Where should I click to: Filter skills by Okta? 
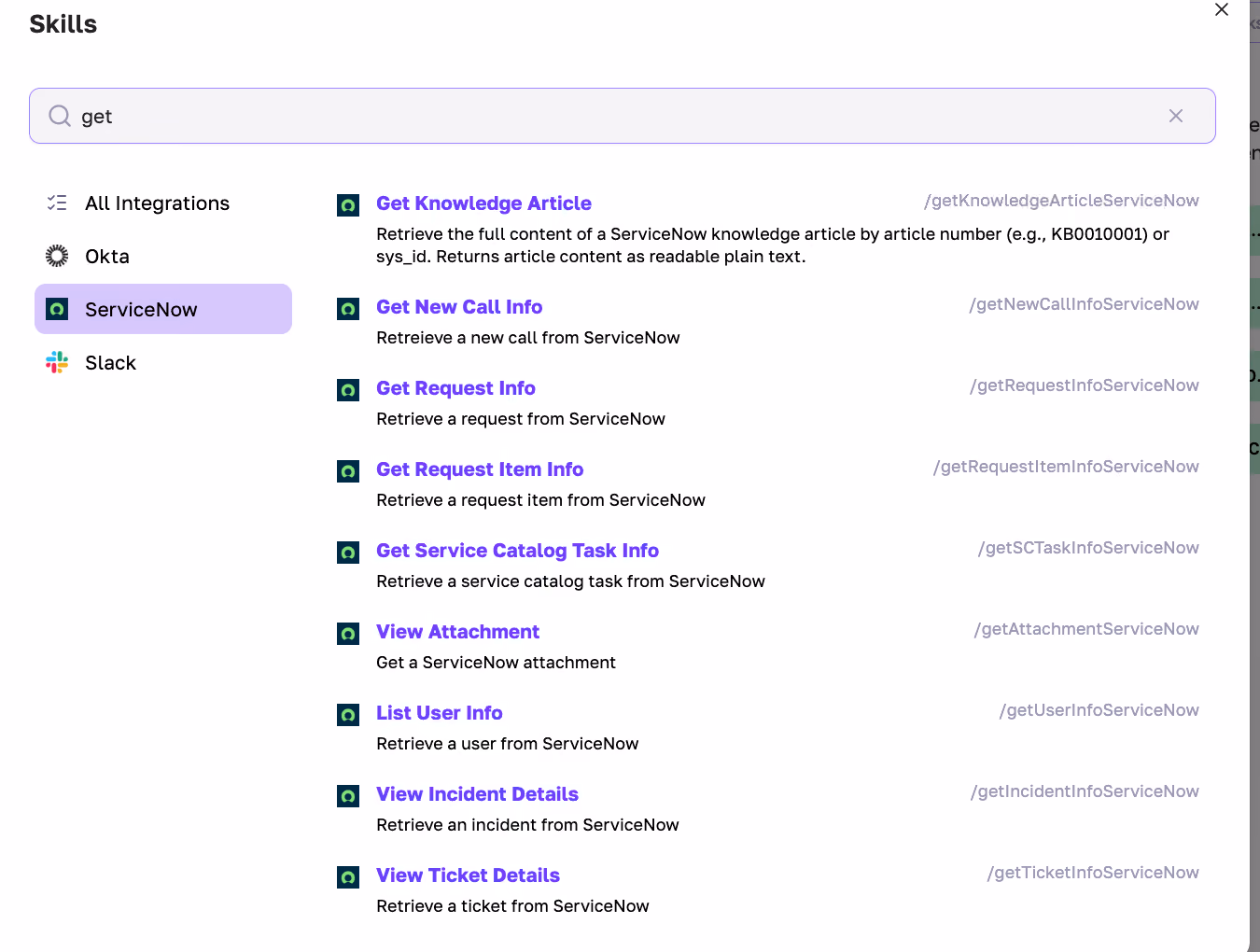pos(163,256)
